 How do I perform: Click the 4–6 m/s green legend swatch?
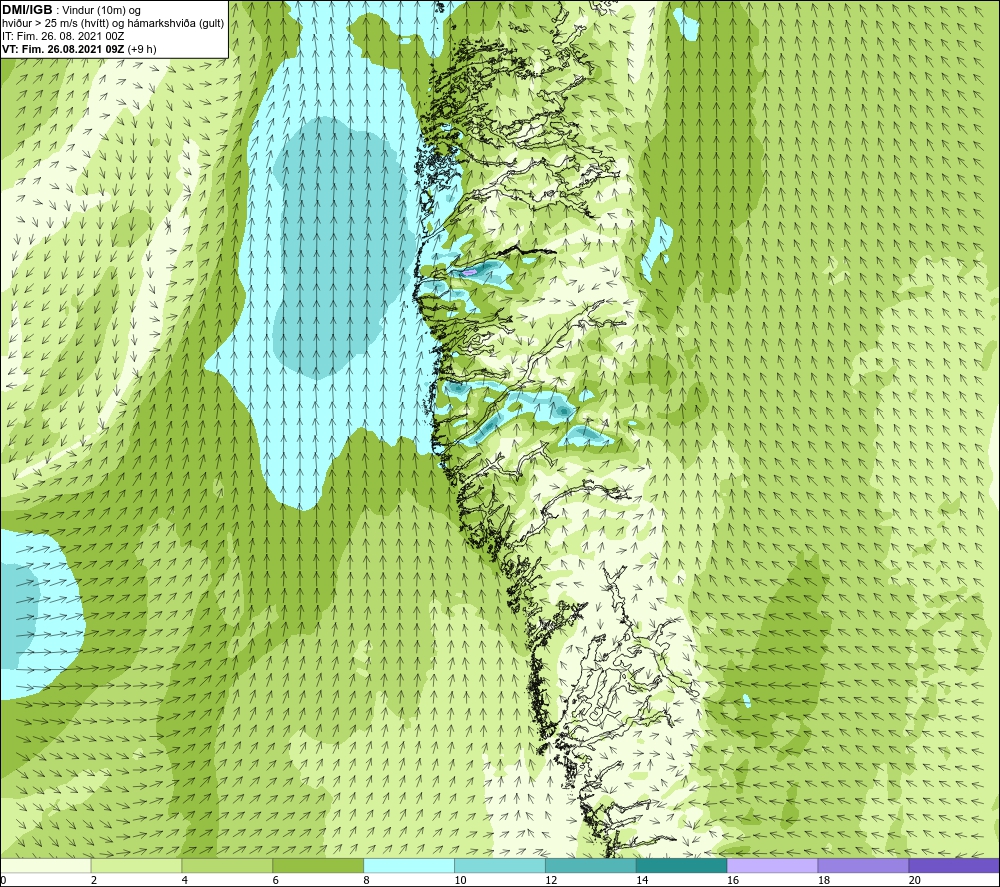[227, 865]
